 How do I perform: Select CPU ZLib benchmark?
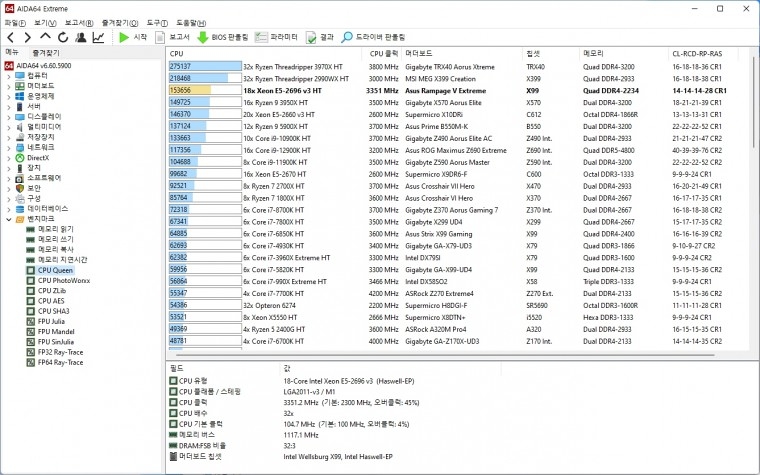[x=52, y=291]
